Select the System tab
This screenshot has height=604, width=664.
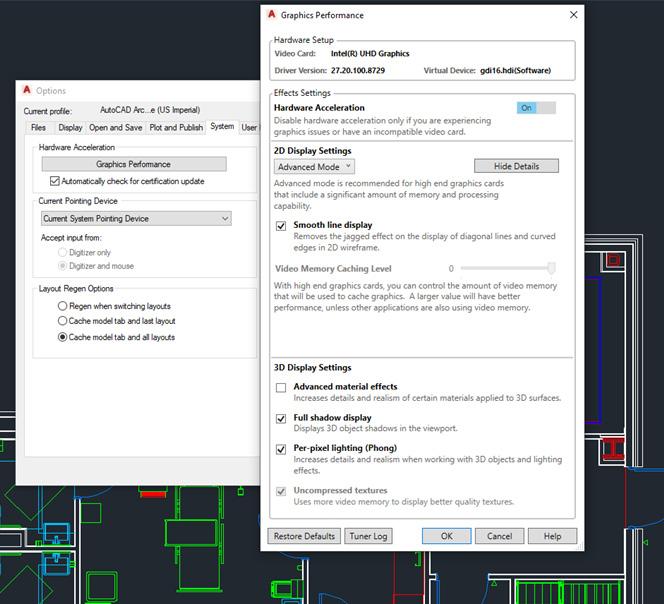click(222, 127)
